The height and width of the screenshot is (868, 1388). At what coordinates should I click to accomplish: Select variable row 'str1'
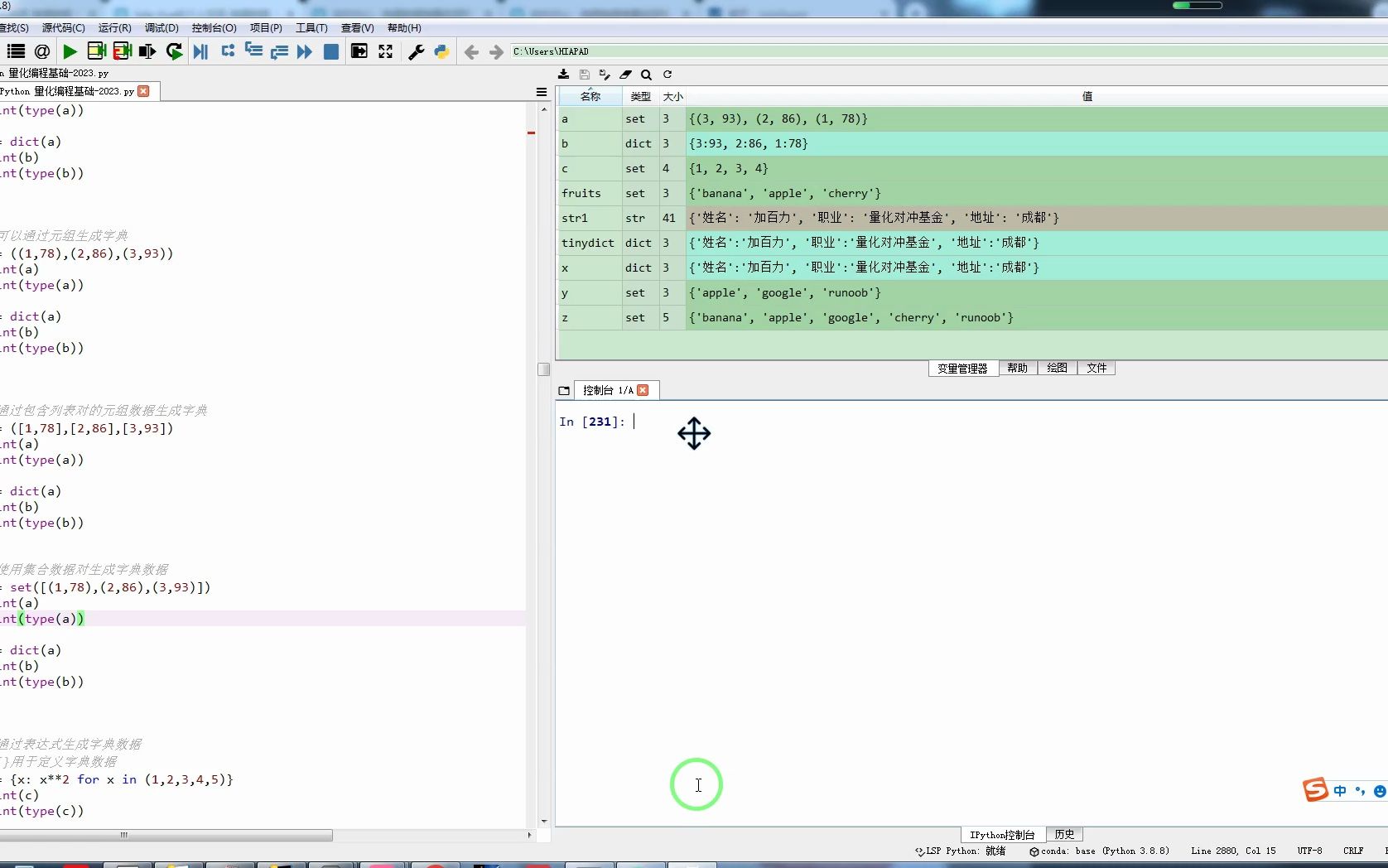973,218
